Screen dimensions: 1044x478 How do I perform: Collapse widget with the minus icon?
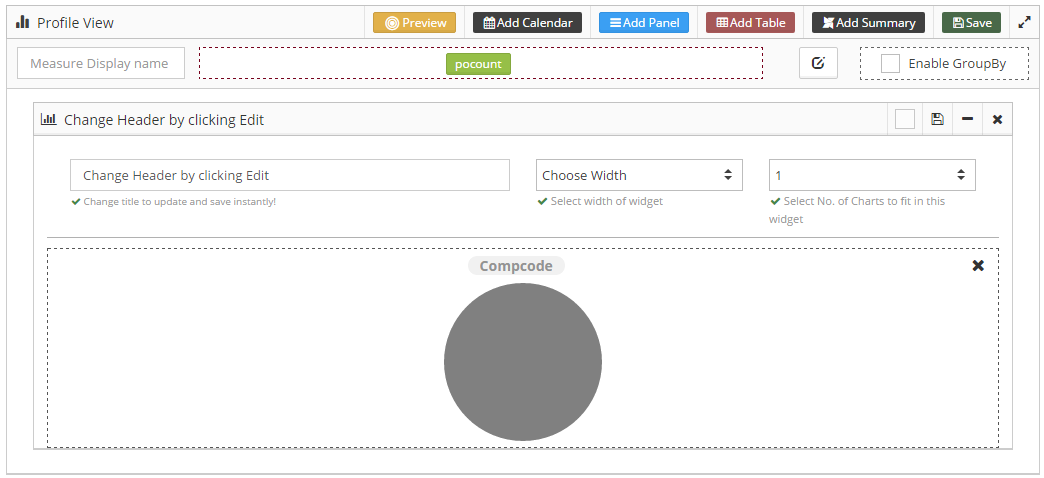[x=967, y=119]
